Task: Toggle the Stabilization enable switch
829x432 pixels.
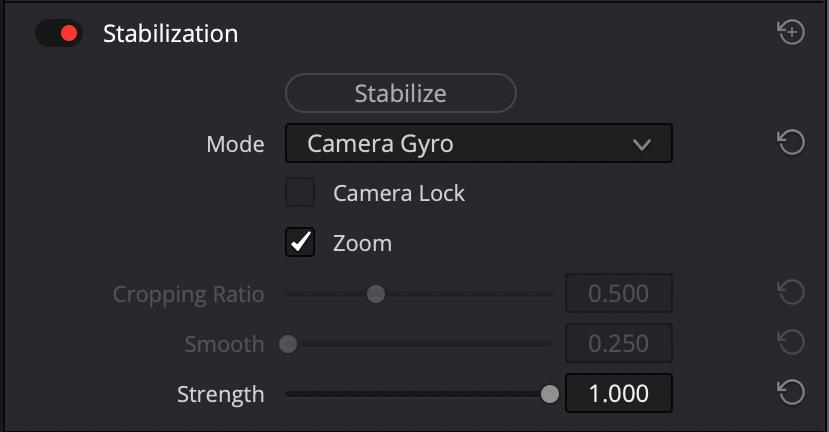Action: (59, 33)
